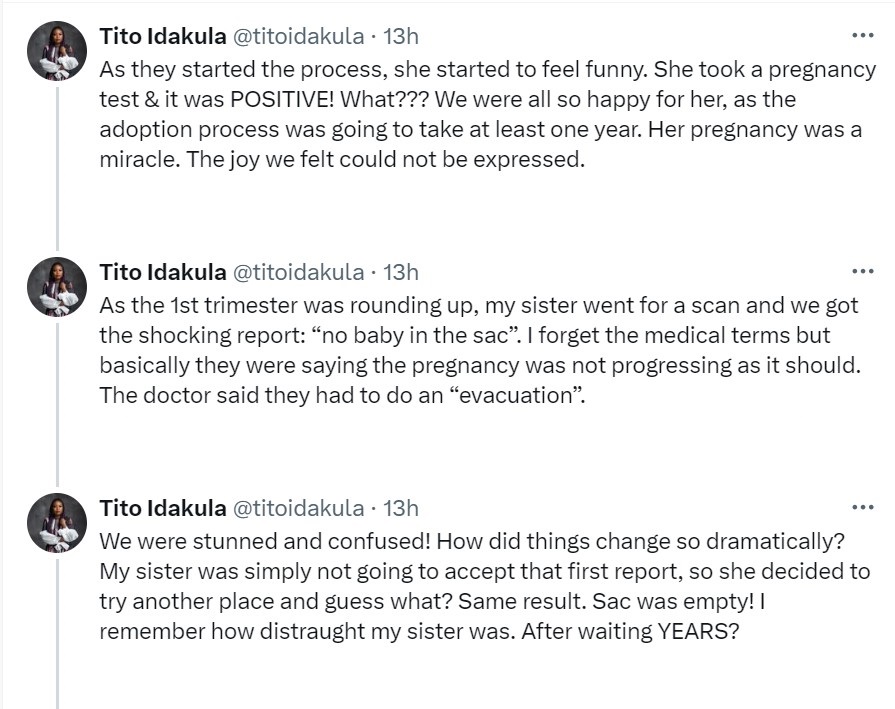Click the 13h timestamp on the 1st trimester tweet
The image size is (895, 709).
point(401,272)
